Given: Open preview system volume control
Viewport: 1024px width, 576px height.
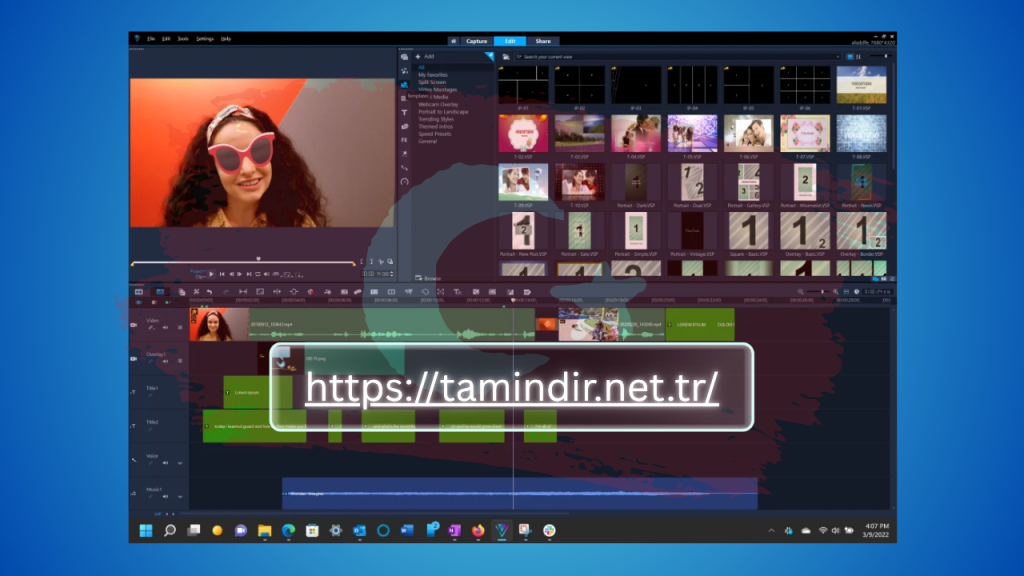Looking at the screenshot, I should pos(266,274).
